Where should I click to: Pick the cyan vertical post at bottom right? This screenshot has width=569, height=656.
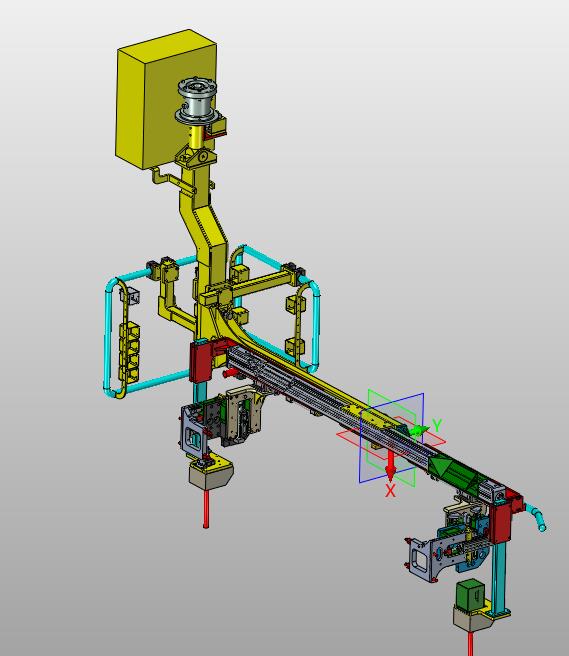click(499, 579)
